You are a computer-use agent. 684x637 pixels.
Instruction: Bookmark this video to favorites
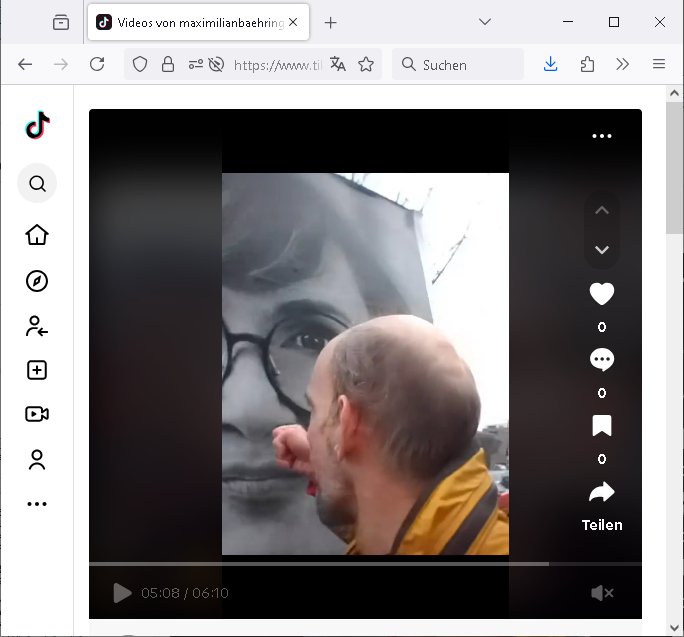(x=601, y=426)
